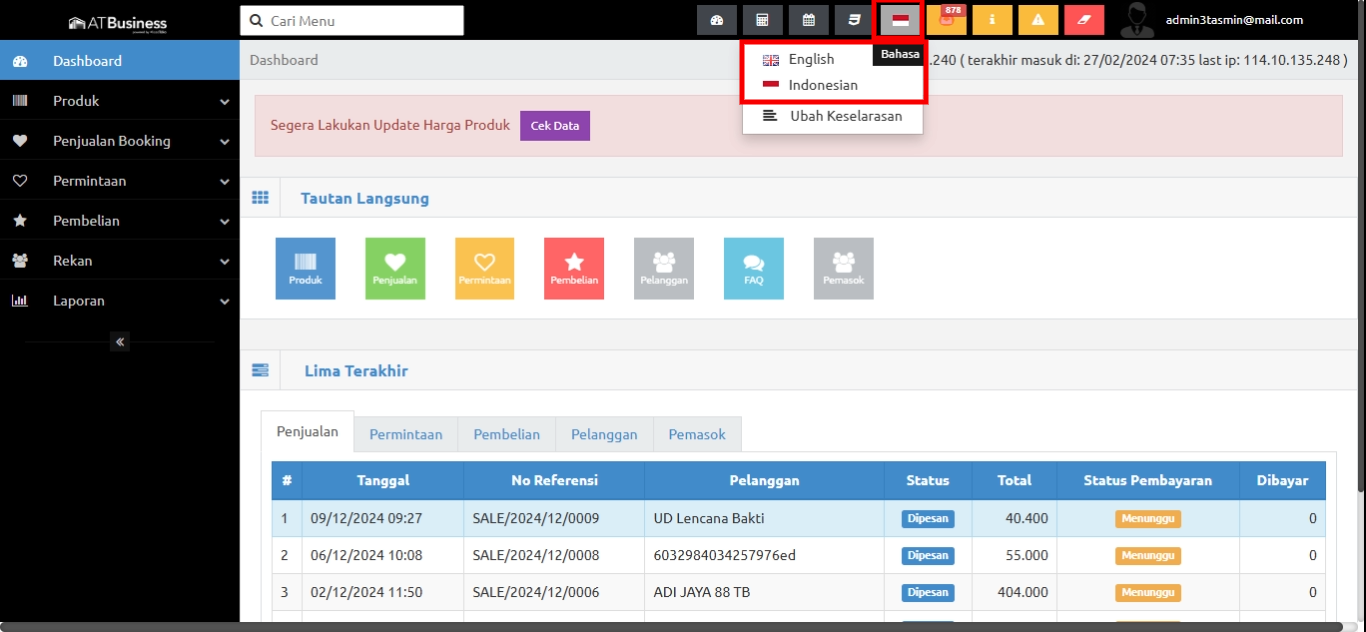The height and width of the screenshot is (632, 1366).
Task: Click the yellow warning triangle icon
Action: pyautogui.click(x=1038, y=20)
